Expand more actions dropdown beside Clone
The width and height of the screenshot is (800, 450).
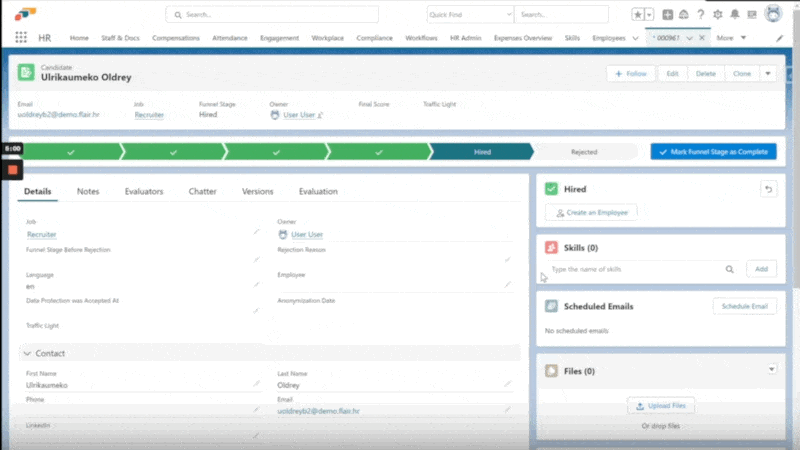coord(768,74)
